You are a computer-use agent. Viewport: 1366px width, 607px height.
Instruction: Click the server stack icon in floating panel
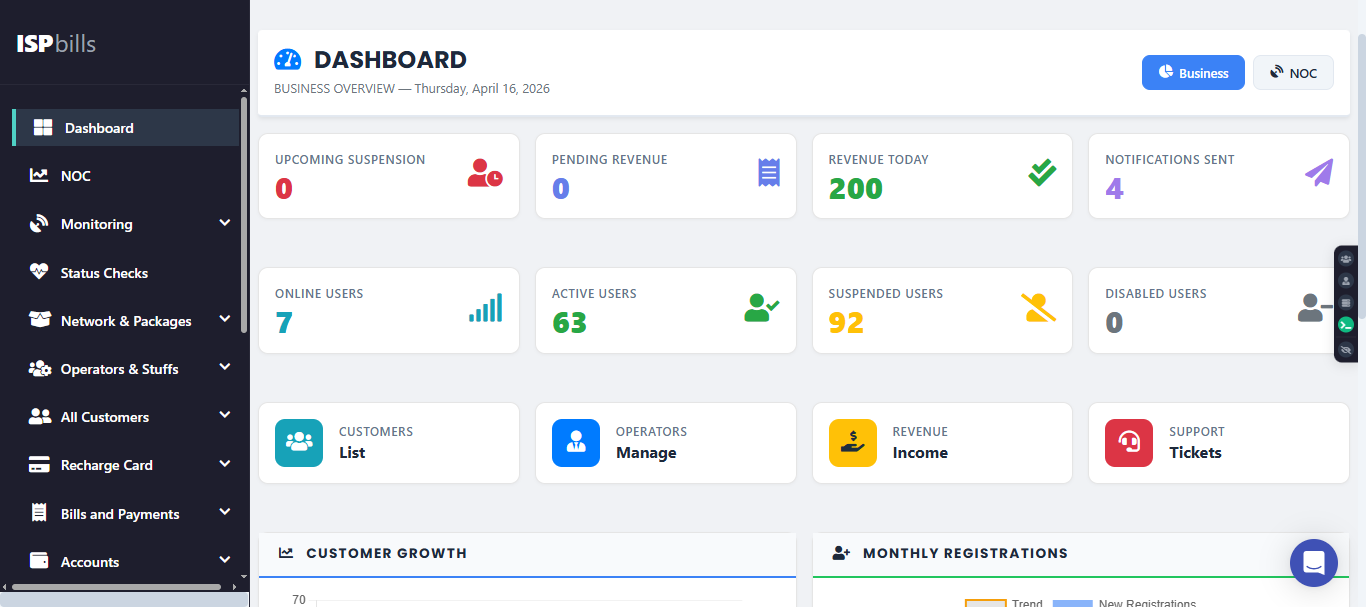click(x=1346, y=302)
